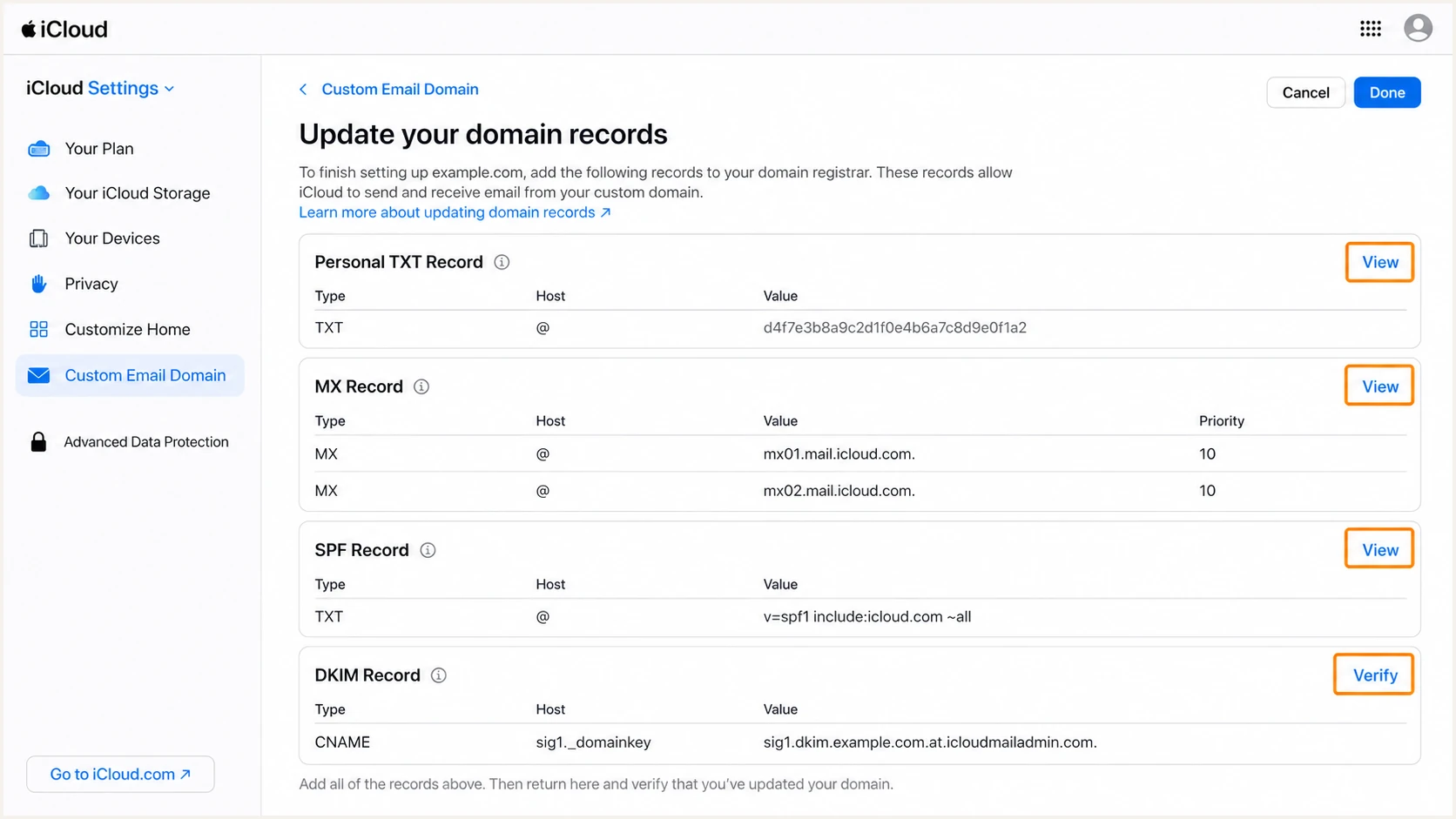The height and width of the screenshot is (819, 1456).
Task: Show info for Personal TXT Record
Action: click(502, 262)
